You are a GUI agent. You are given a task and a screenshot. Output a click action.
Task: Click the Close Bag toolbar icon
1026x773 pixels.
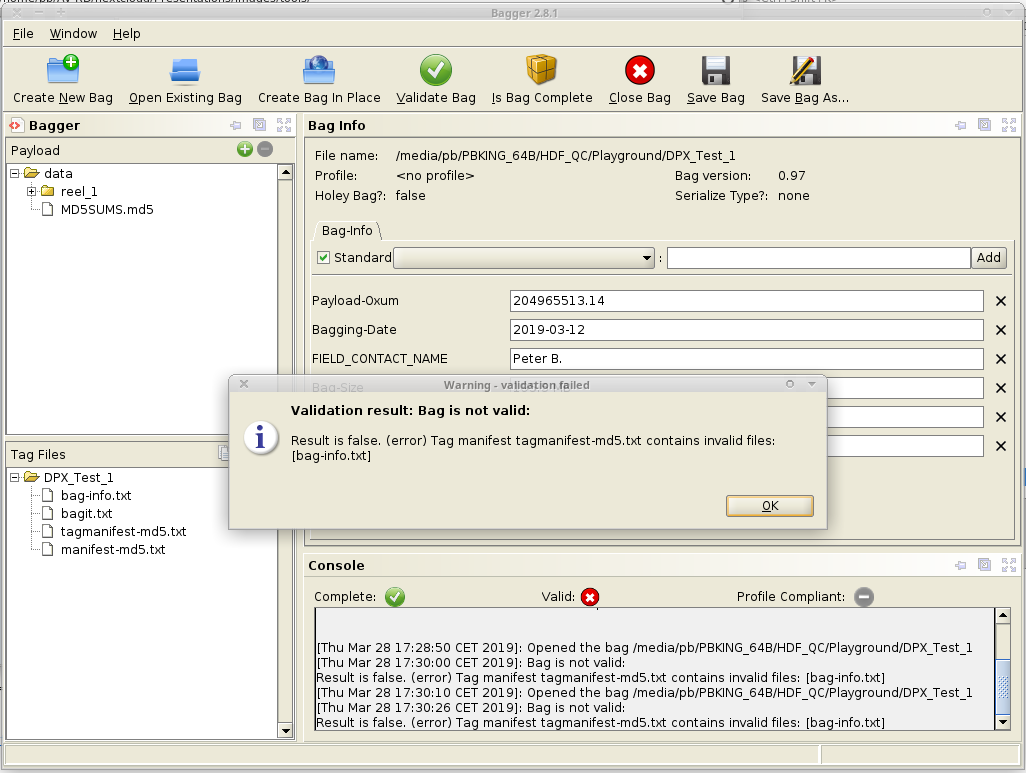[639, 70]
